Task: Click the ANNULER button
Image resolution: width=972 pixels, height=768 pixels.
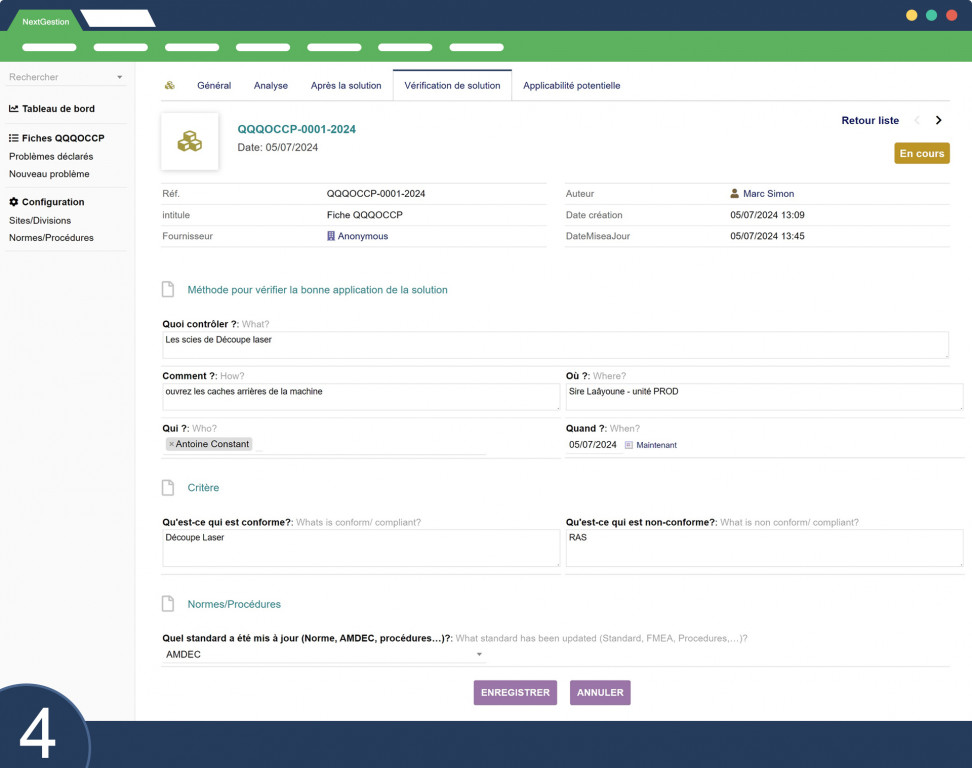Action: click(600, 692)
